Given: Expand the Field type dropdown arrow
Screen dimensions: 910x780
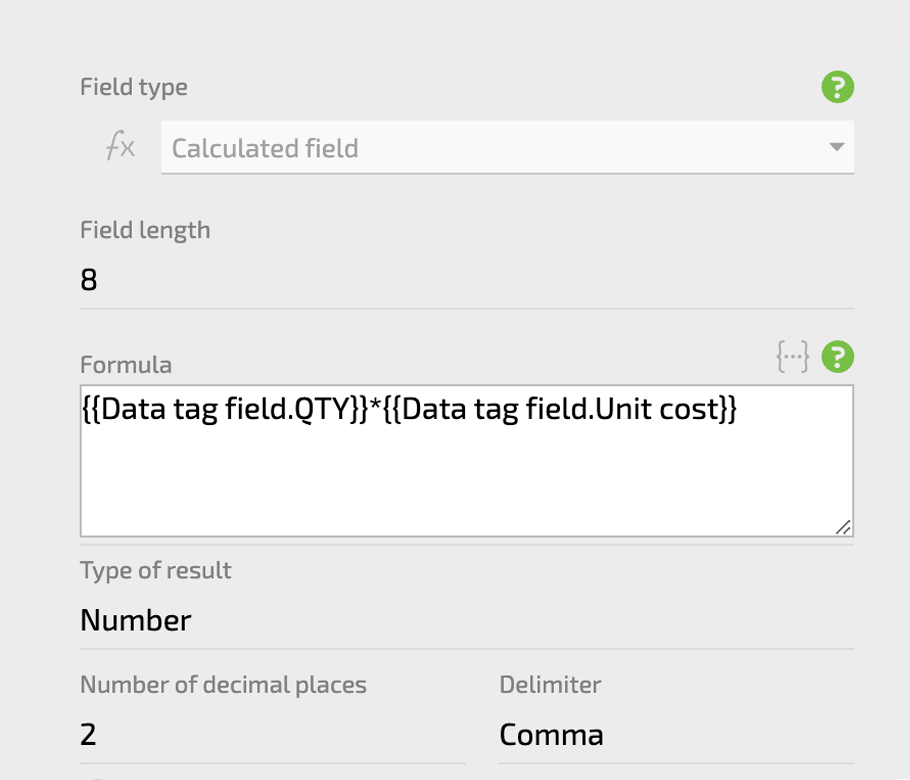Looking at the screenshot, I should (836, 147).
